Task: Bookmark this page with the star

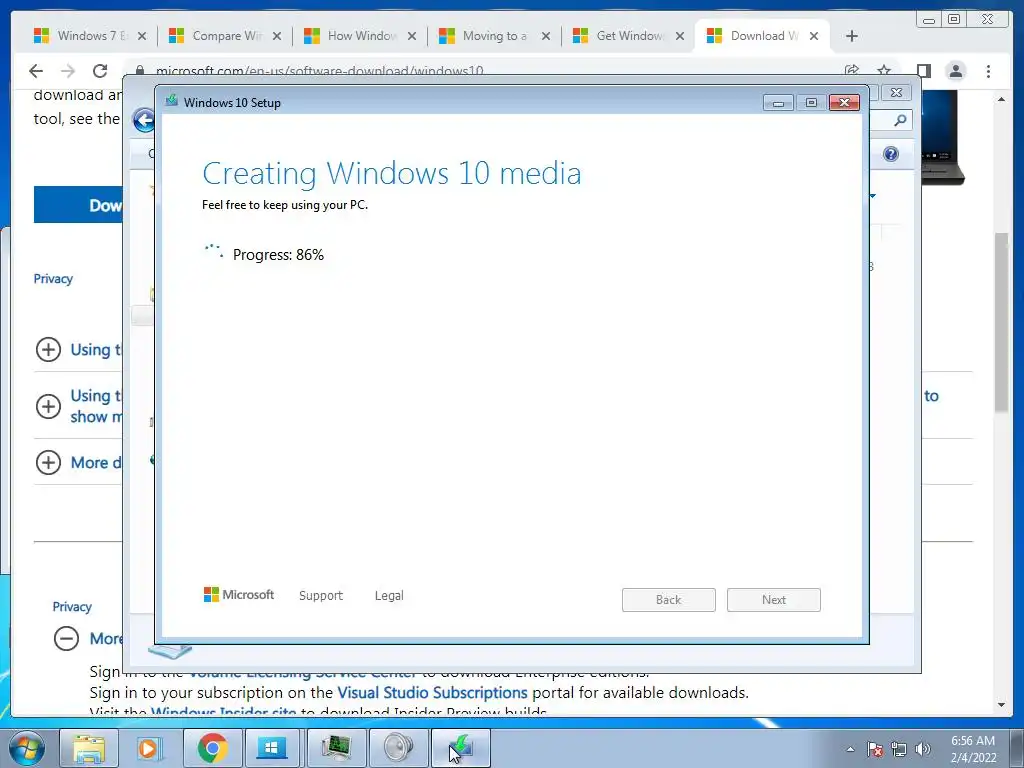Action: 884,70
